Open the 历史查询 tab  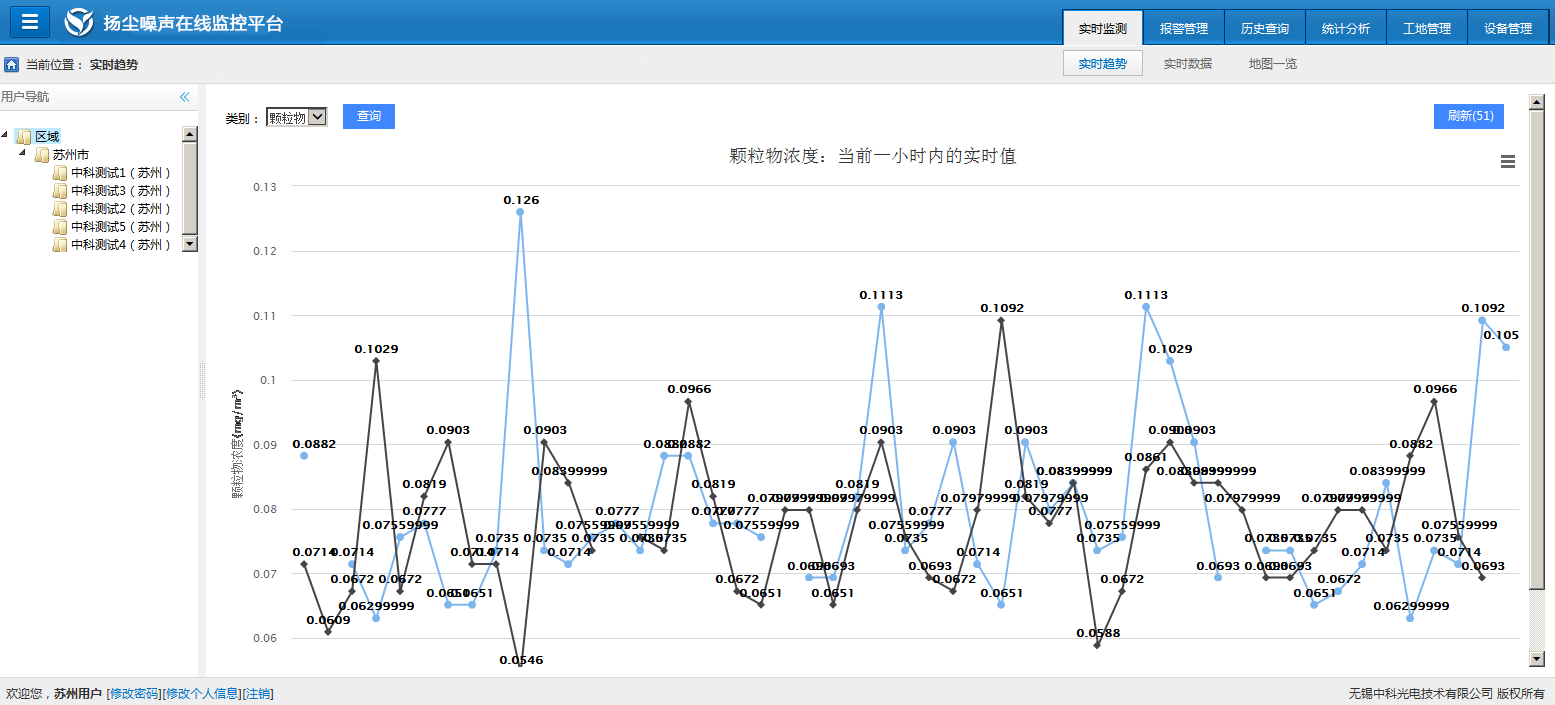pos(1264,29)
